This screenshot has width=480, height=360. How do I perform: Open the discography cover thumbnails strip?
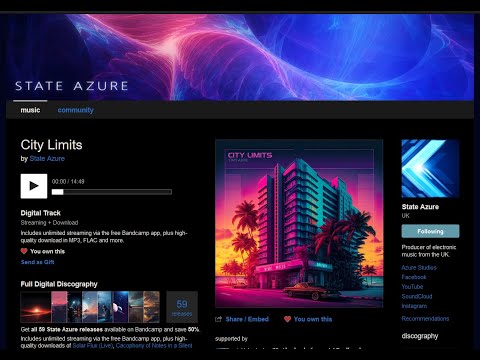point(90,307)
